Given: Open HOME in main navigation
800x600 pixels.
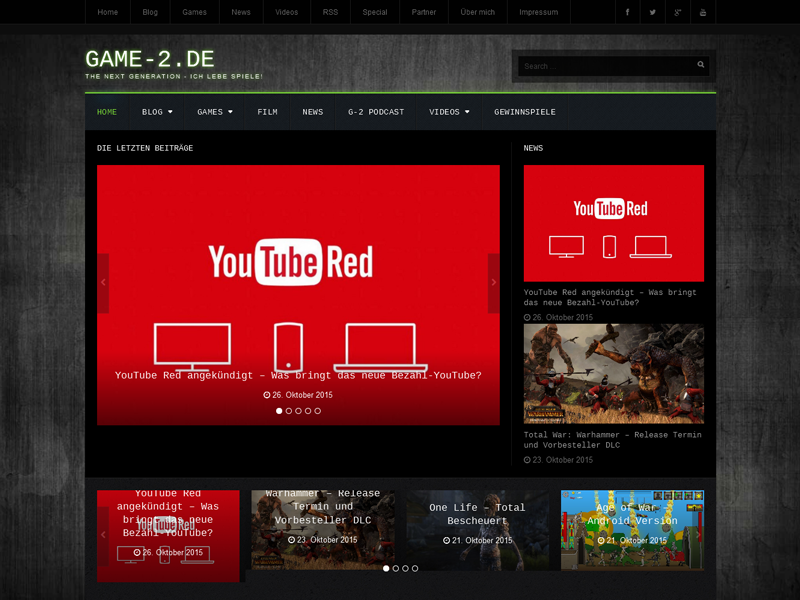Looking at the screenshot, I should [107, 112].
